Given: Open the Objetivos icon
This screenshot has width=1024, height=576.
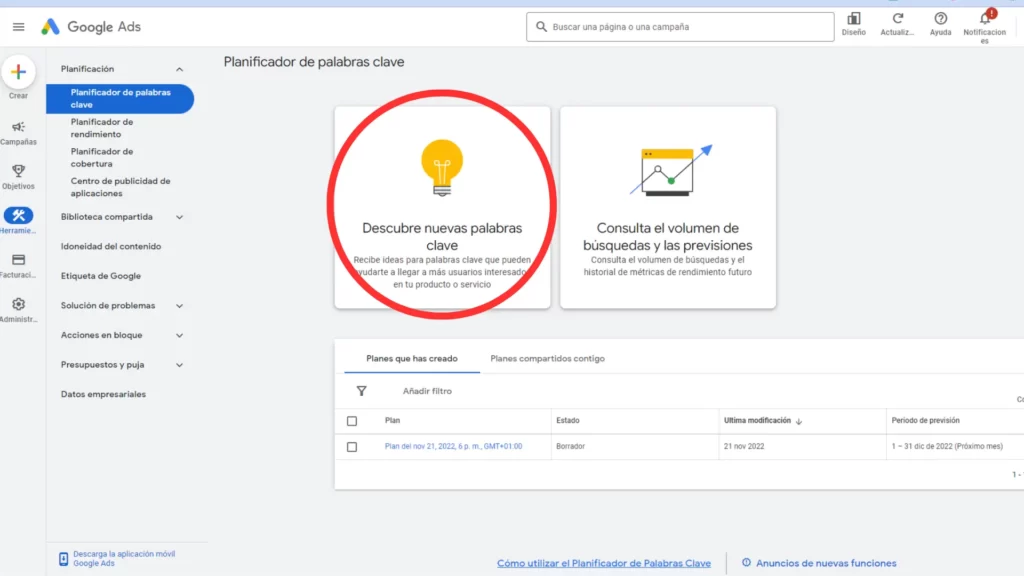Looking at the screenshot, I should tap(19, 170).
